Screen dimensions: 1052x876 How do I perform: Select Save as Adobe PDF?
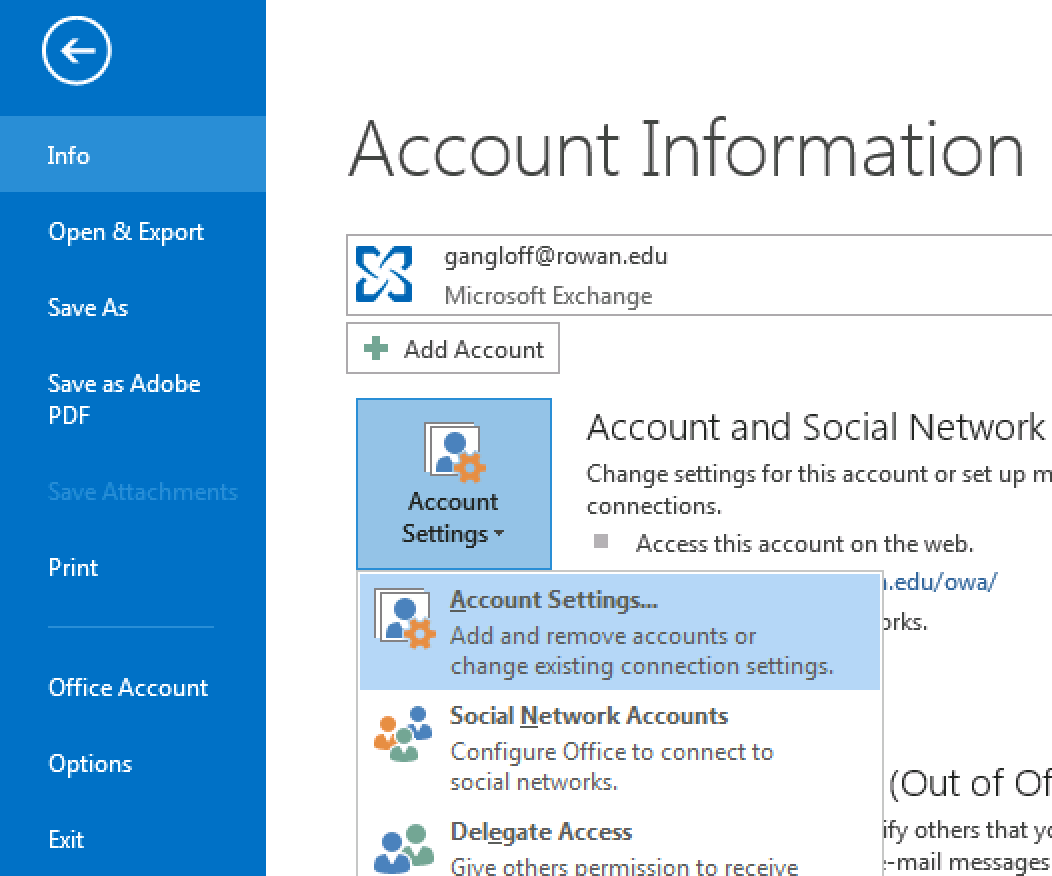[124, 399]
